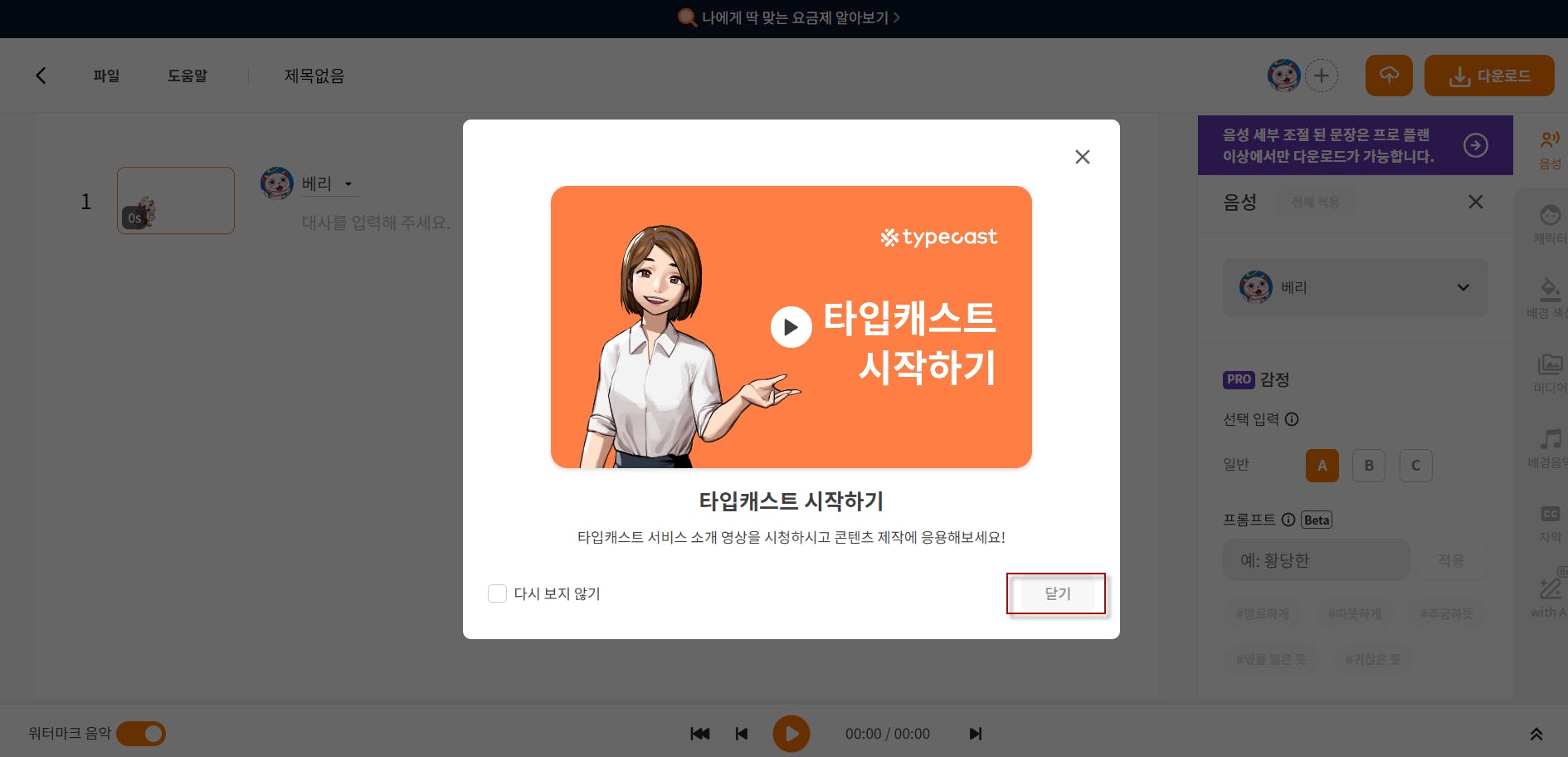The image size is (1568, 757).
Task: Add a character with the plus circle icon
Action: (x=1322, y=76)
